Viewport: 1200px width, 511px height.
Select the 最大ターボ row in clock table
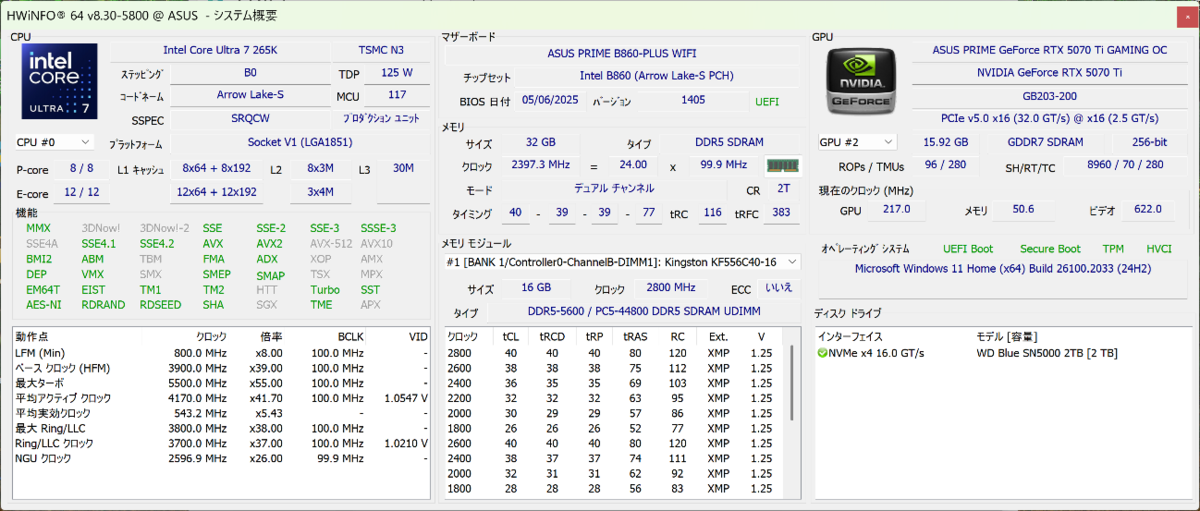40,383
